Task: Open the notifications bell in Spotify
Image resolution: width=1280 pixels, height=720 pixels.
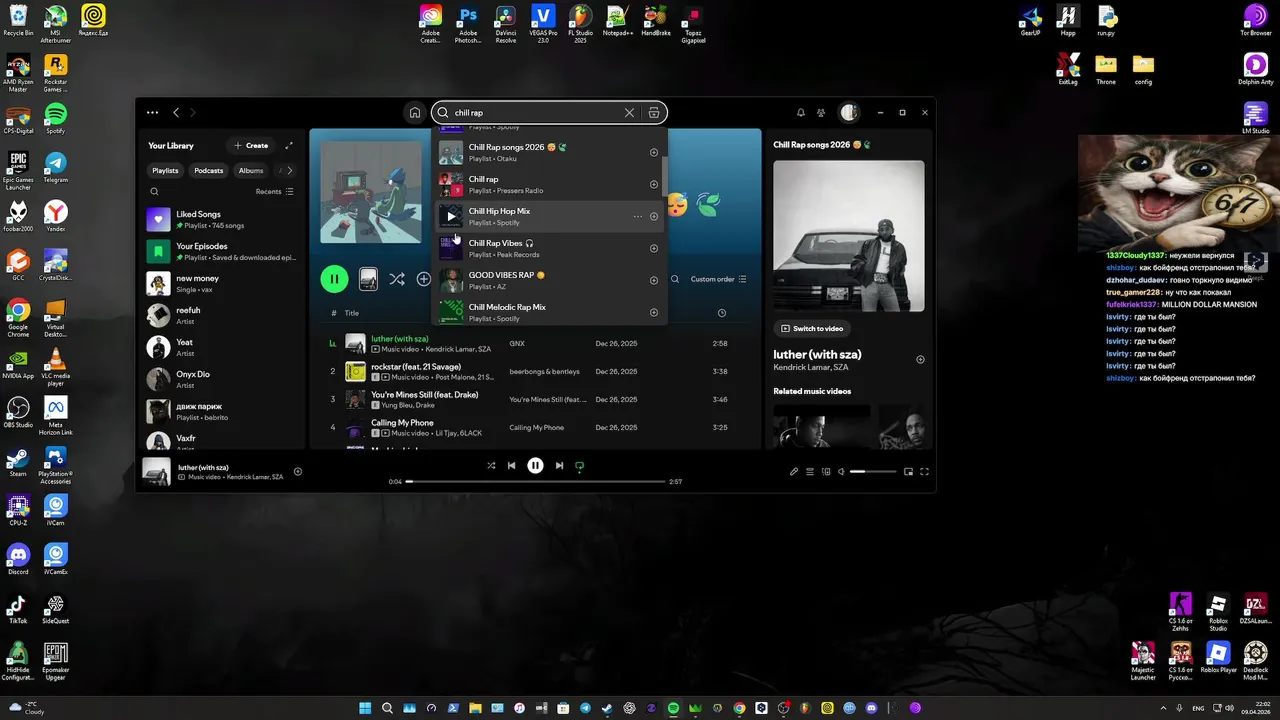Action: coord(800,113)
